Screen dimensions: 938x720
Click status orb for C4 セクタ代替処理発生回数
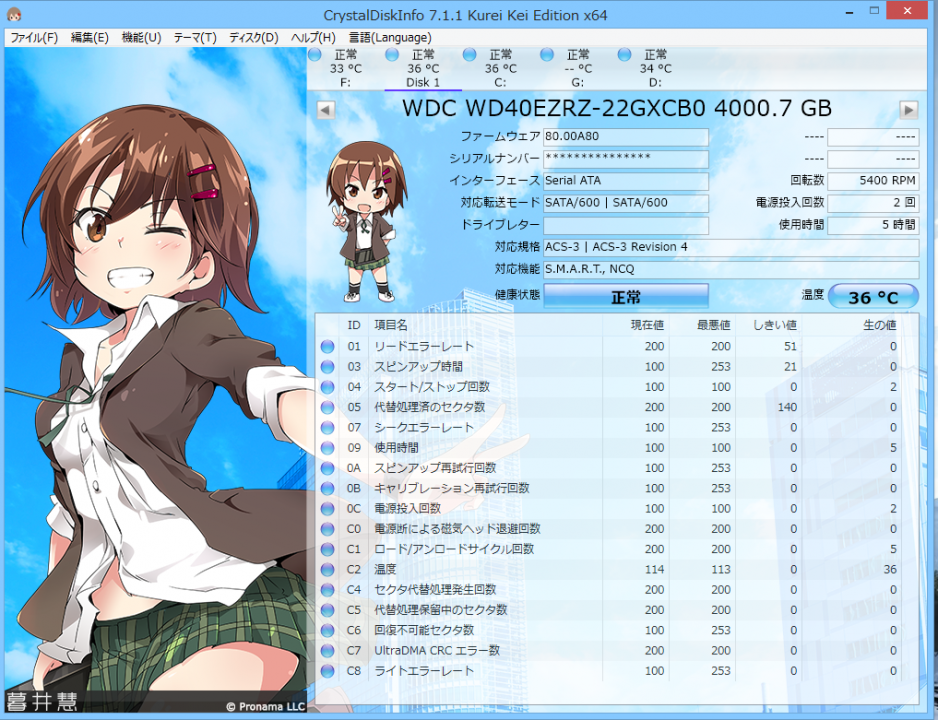[x=327, y=590]
